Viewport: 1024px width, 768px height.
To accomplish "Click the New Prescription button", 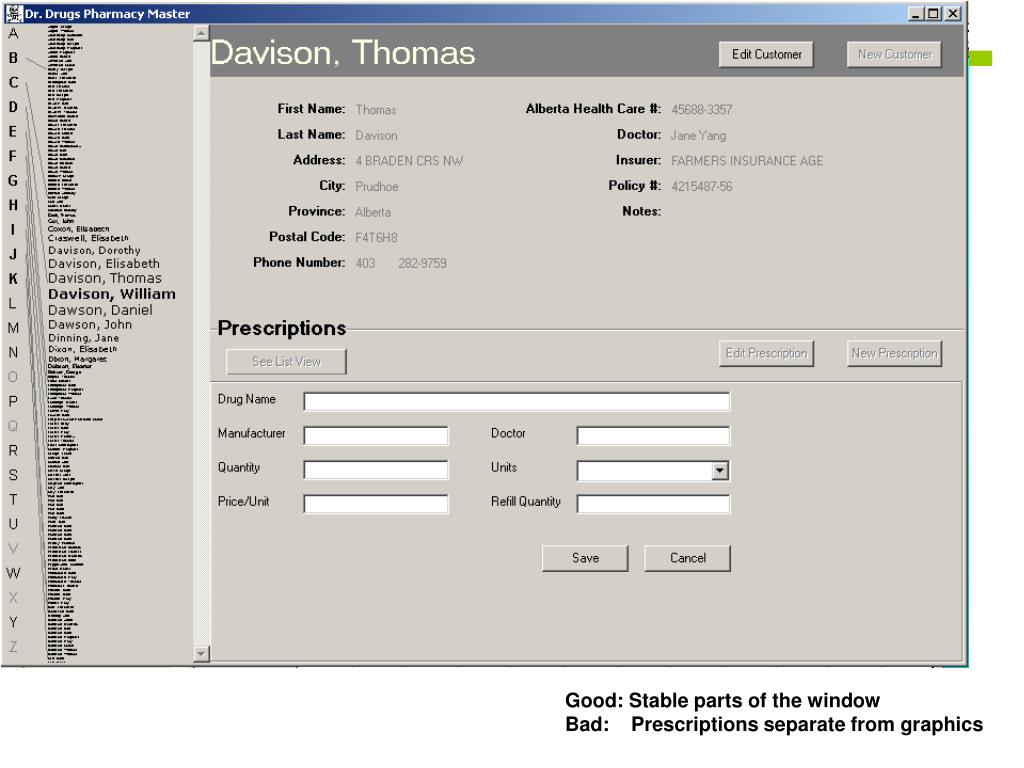I will pyautogui.click(x=894, y=353).
